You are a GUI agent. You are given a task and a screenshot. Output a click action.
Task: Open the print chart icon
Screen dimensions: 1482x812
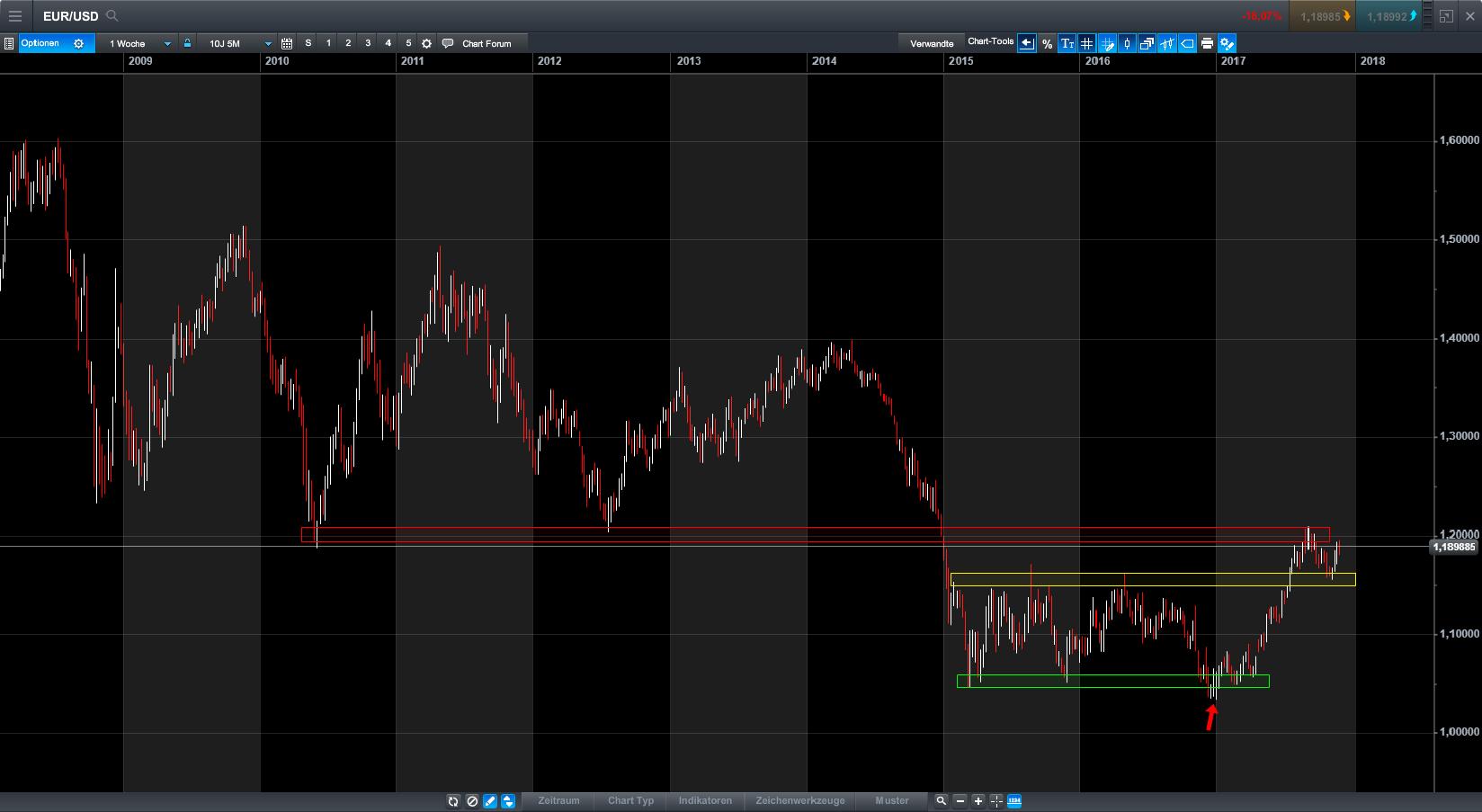1206,43
